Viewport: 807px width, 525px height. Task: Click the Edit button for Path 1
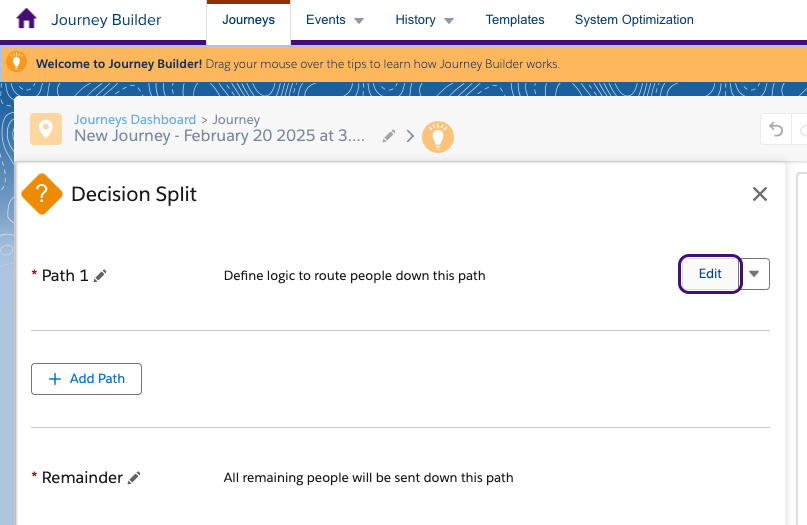point(710,274)
